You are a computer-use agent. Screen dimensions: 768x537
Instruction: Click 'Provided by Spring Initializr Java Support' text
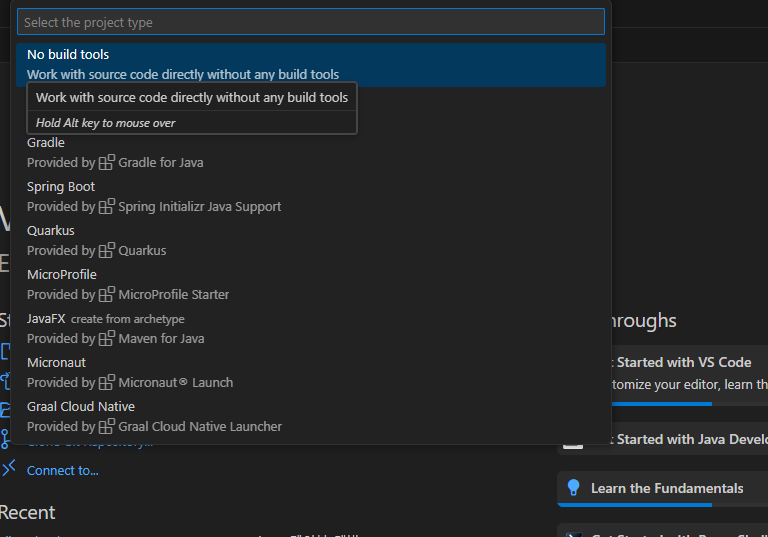(154, 207)
